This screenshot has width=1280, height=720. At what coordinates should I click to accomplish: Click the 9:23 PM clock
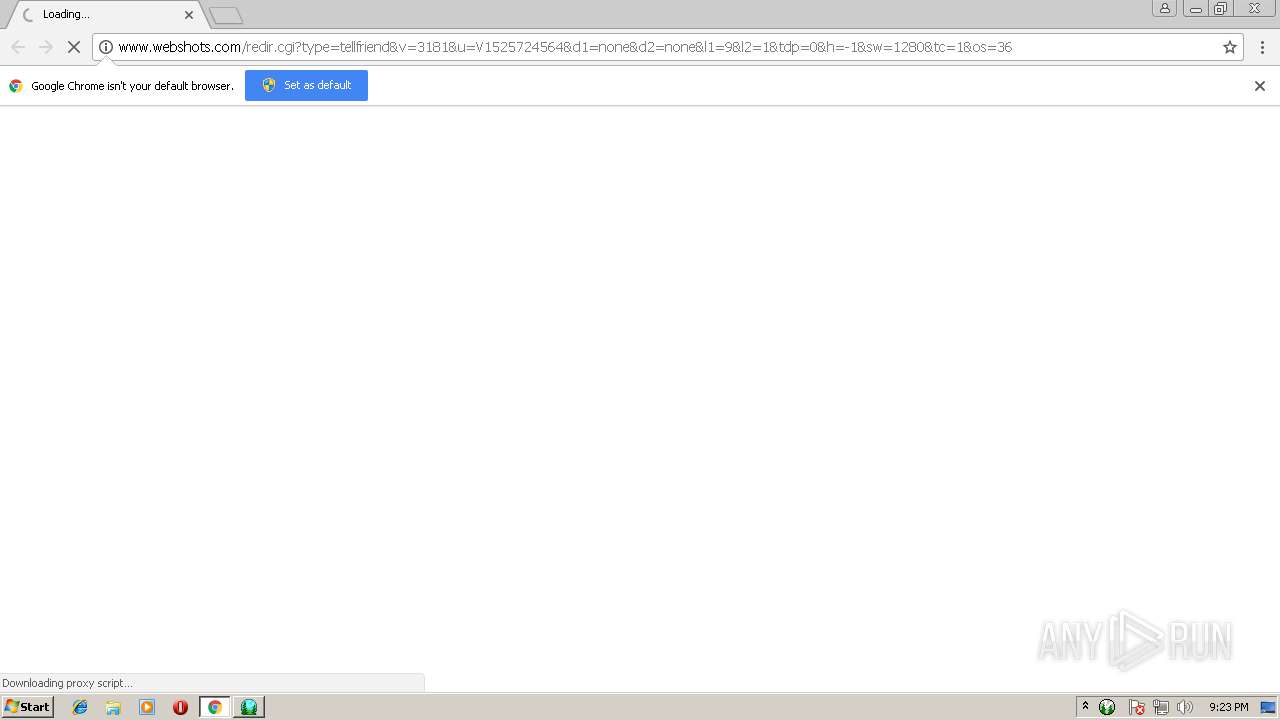point(1228,707)
